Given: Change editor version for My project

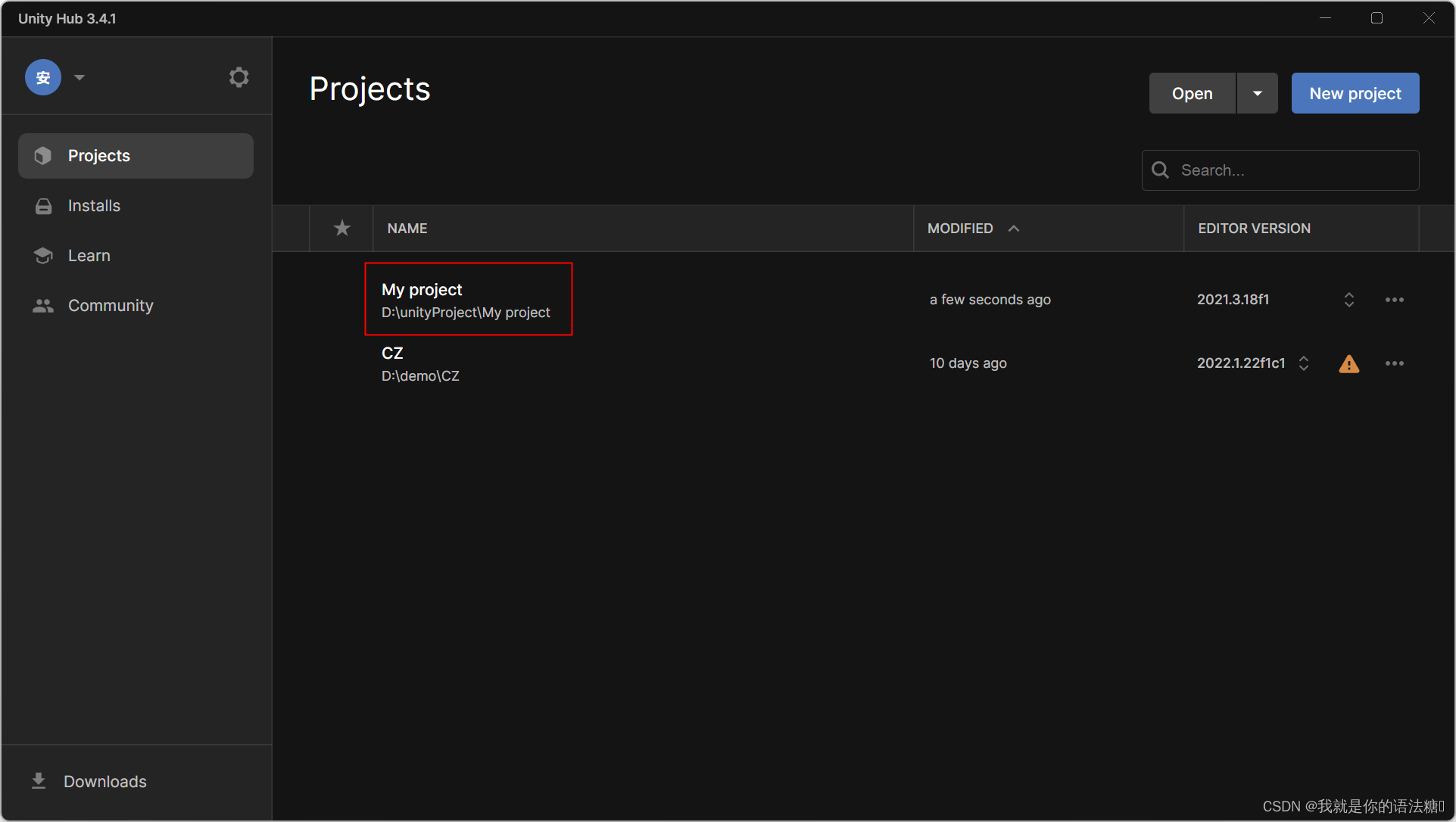Looking at the screenshot, I should tap(1348, 300).
